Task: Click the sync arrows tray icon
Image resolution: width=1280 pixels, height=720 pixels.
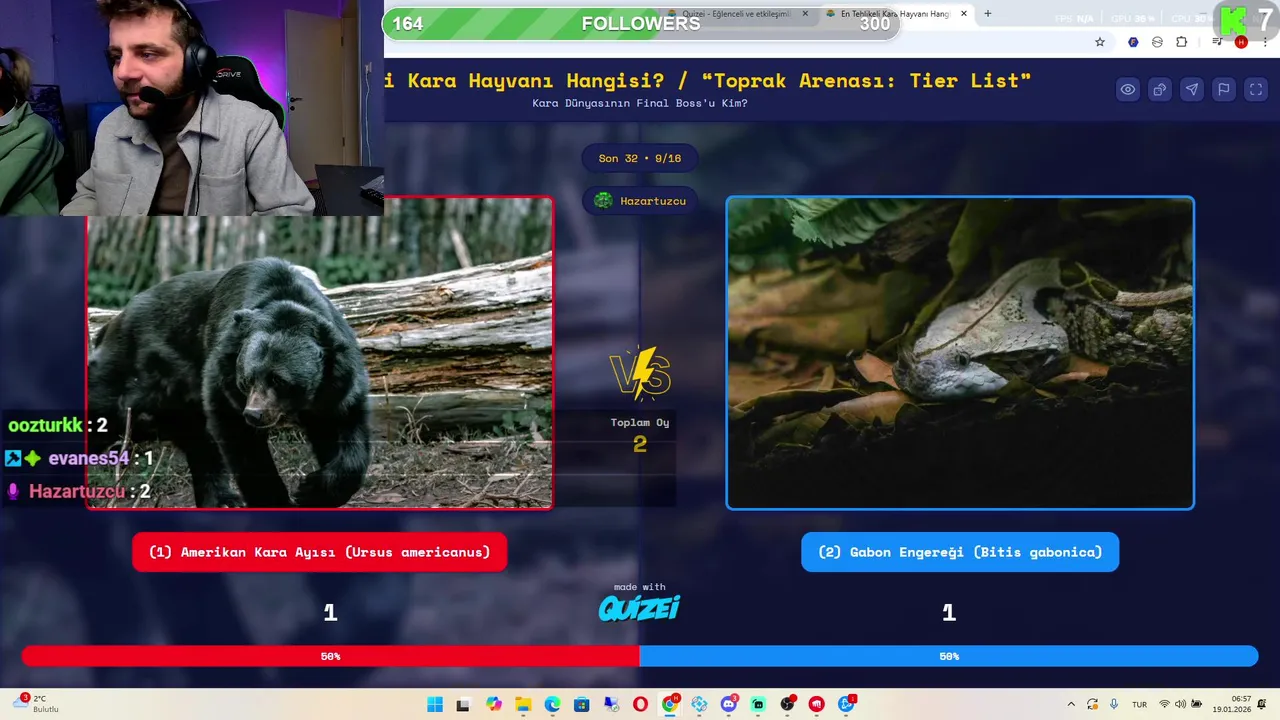Action: pyautogui.click(x=1092, y=704)
